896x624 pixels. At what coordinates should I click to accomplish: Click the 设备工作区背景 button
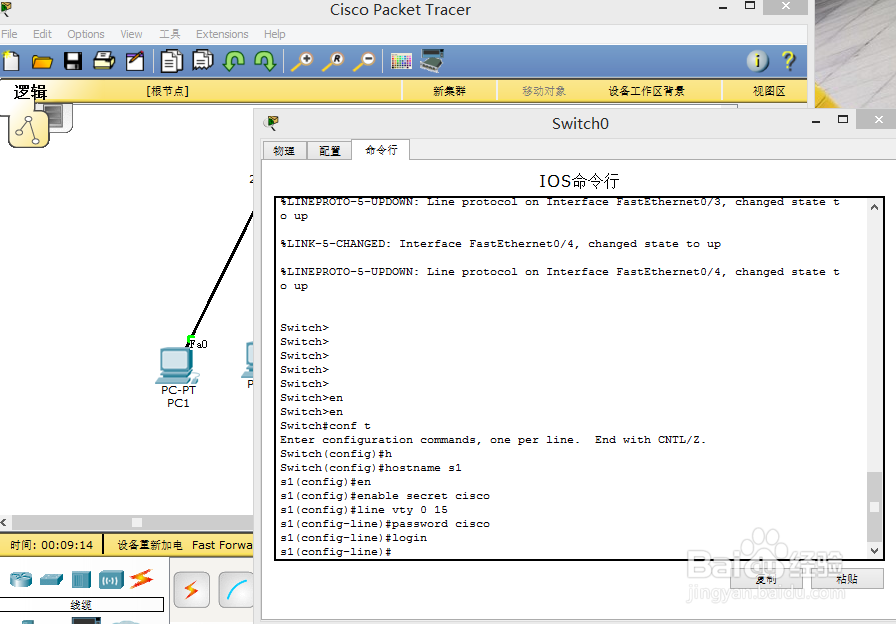pyautogui.click(x=646, y=91)
